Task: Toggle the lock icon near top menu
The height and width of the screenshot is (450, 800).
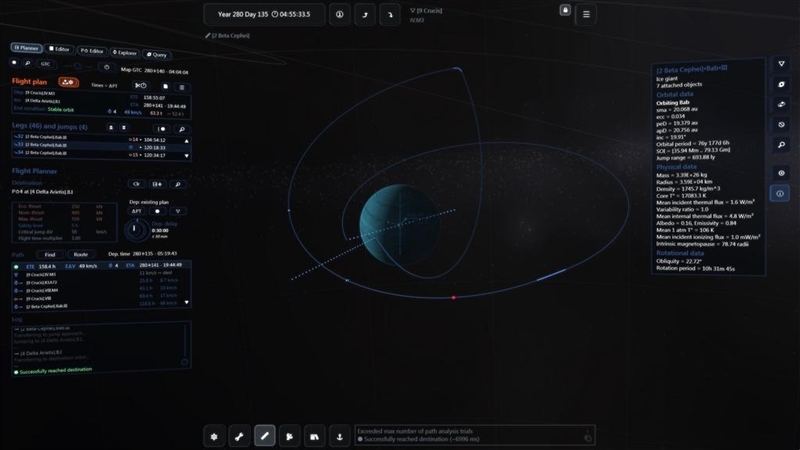Action: (565, 10)
